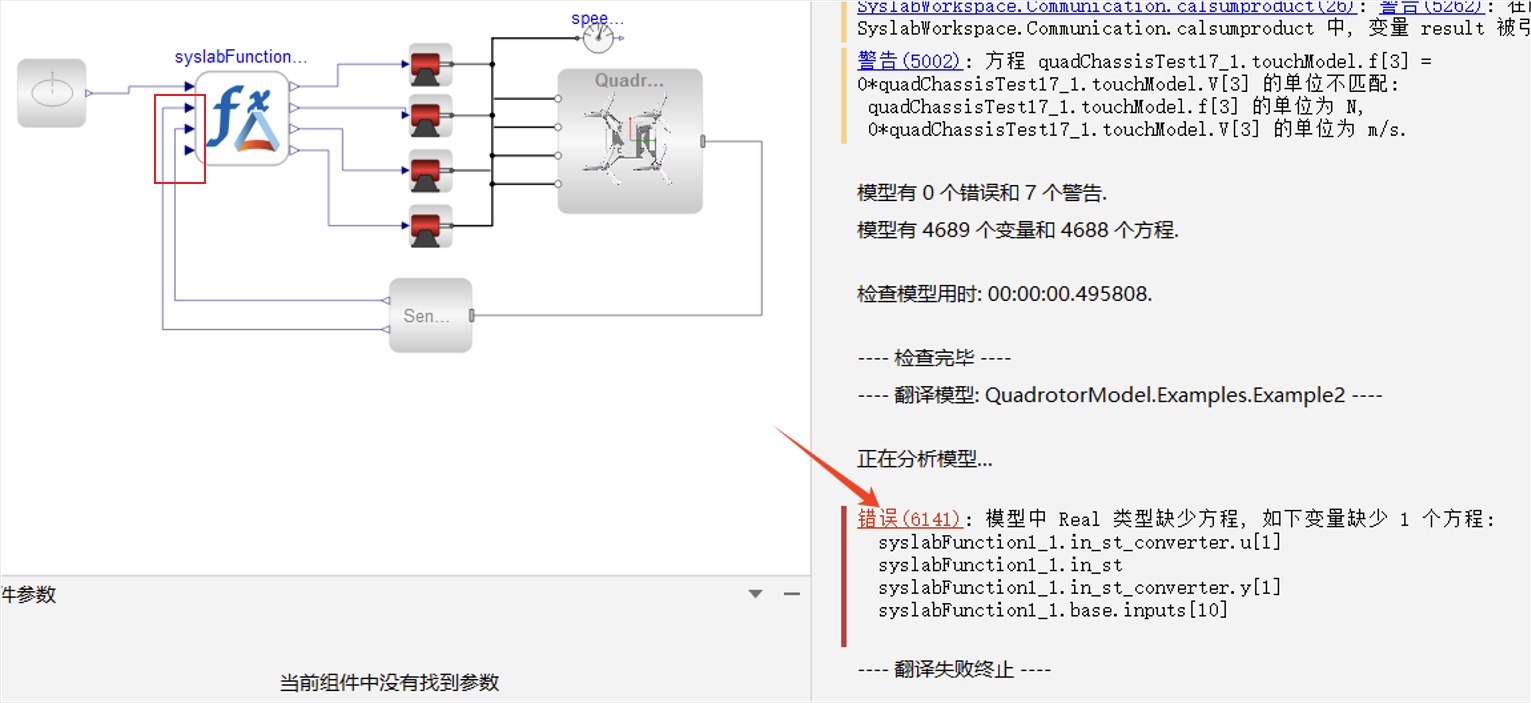This screenshot has width=1531, height=703.
Task: Select the Sen... sensor block
Action: click(x=430, y=315)
